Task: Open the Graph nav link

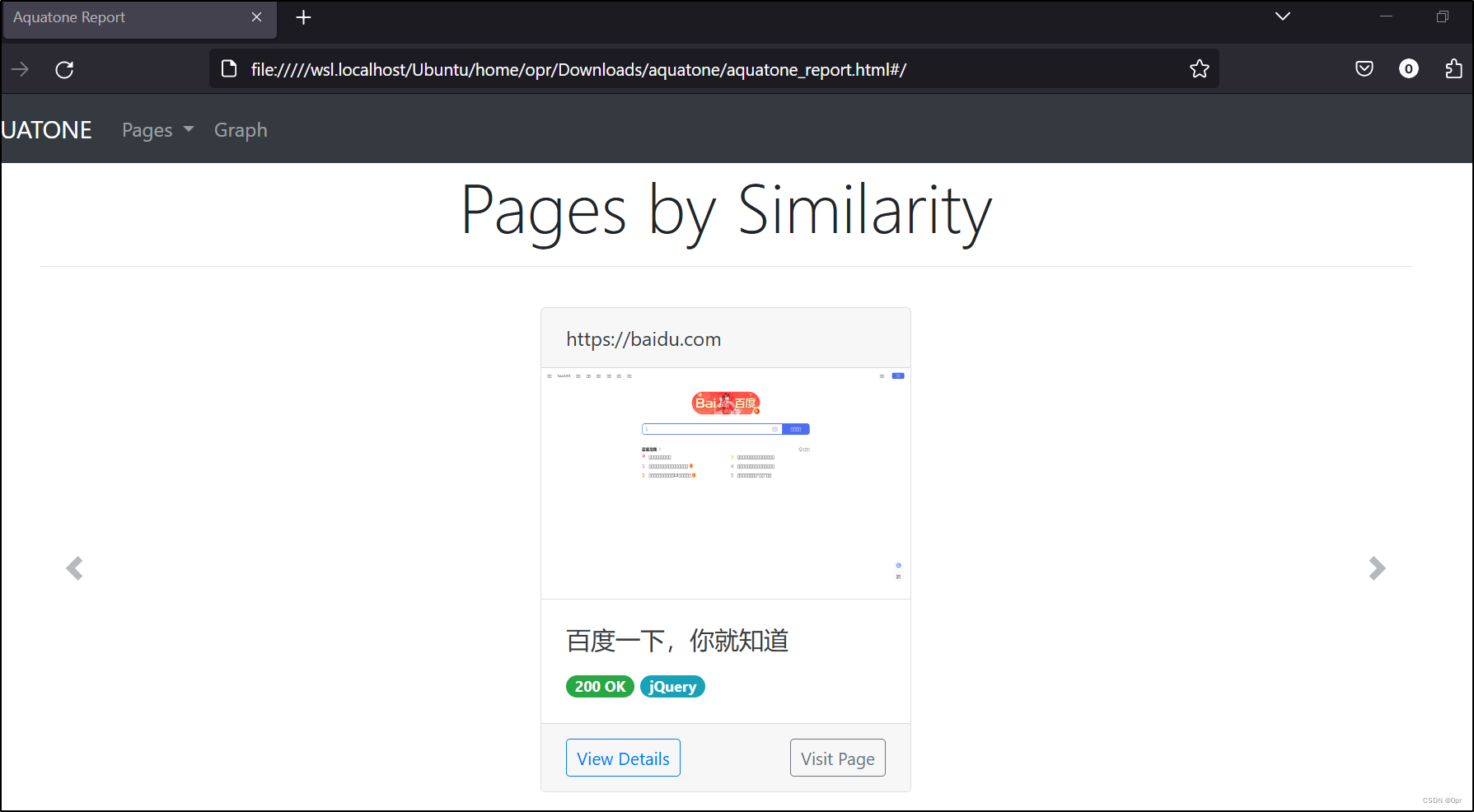Action: pyautogui.click(x=241, y=130)
